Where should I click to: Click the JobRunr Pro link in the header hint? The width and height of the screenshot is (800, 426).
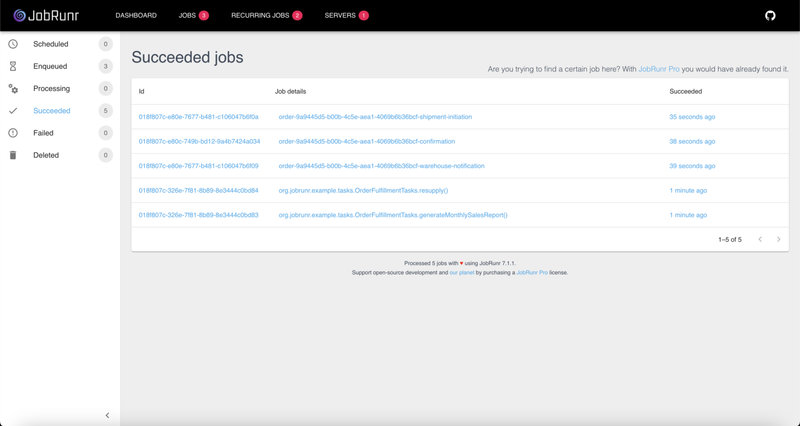coord(659,69)
